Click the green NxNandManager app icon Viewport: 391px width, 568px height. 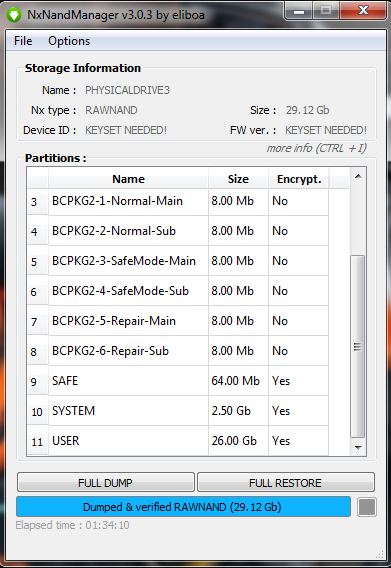14,15
